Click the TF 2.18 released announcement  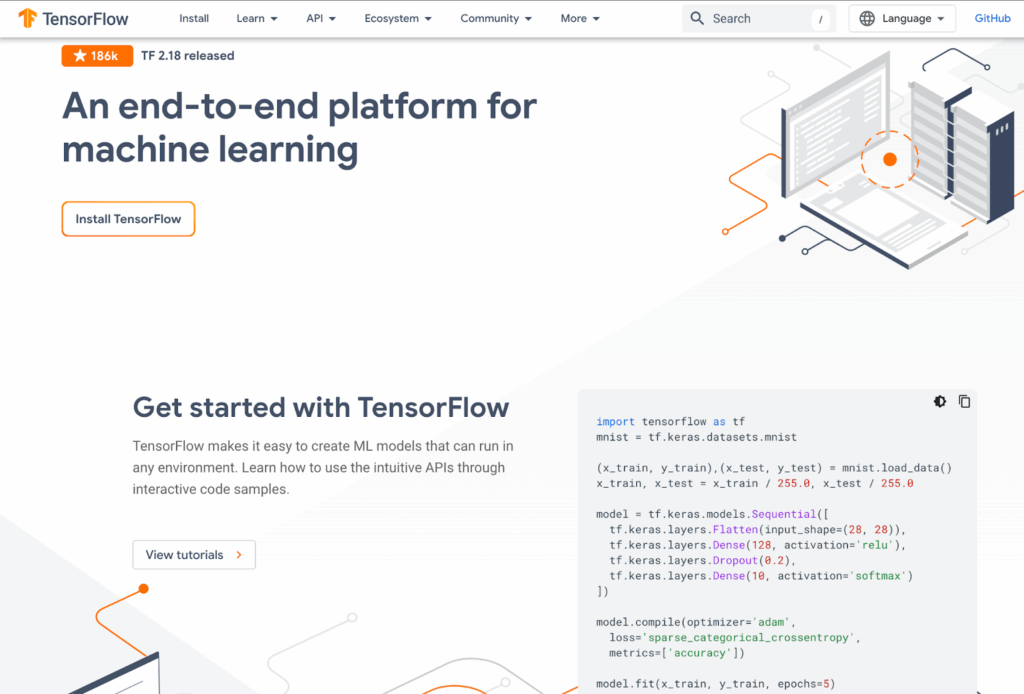pos(189,56)
